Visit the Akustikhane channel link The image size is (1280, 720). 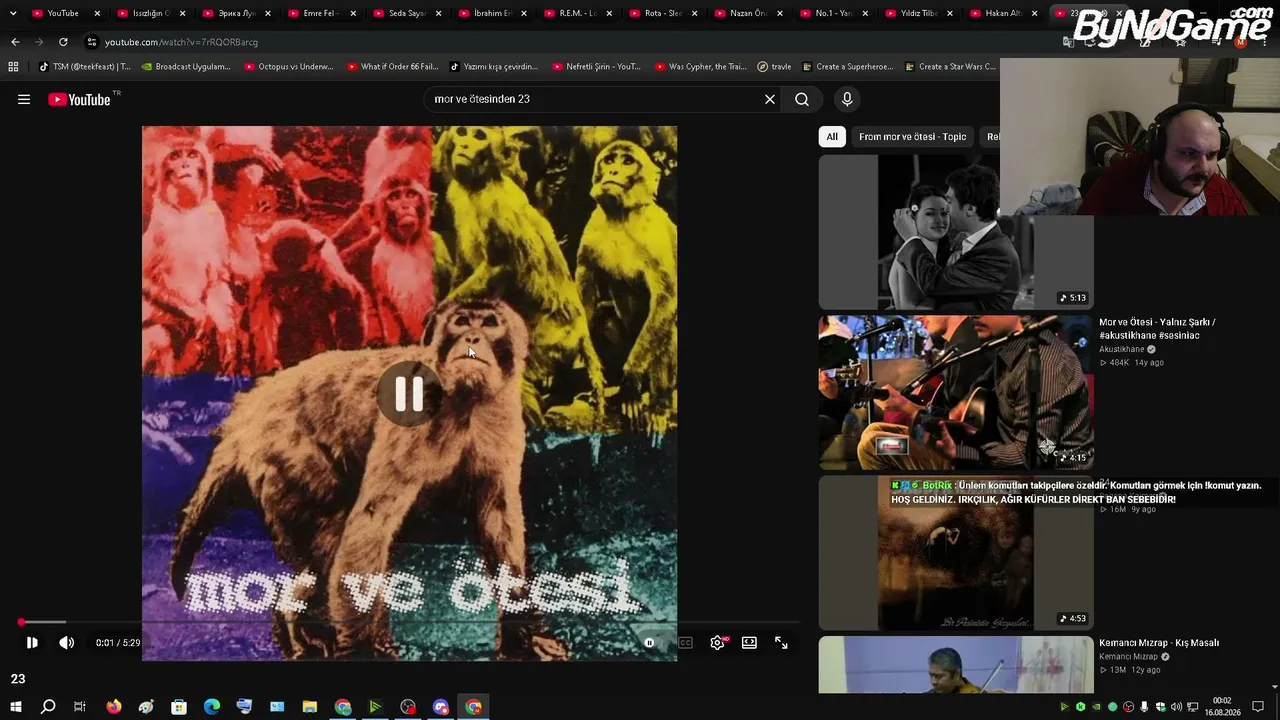click(x=1121, y=350)
